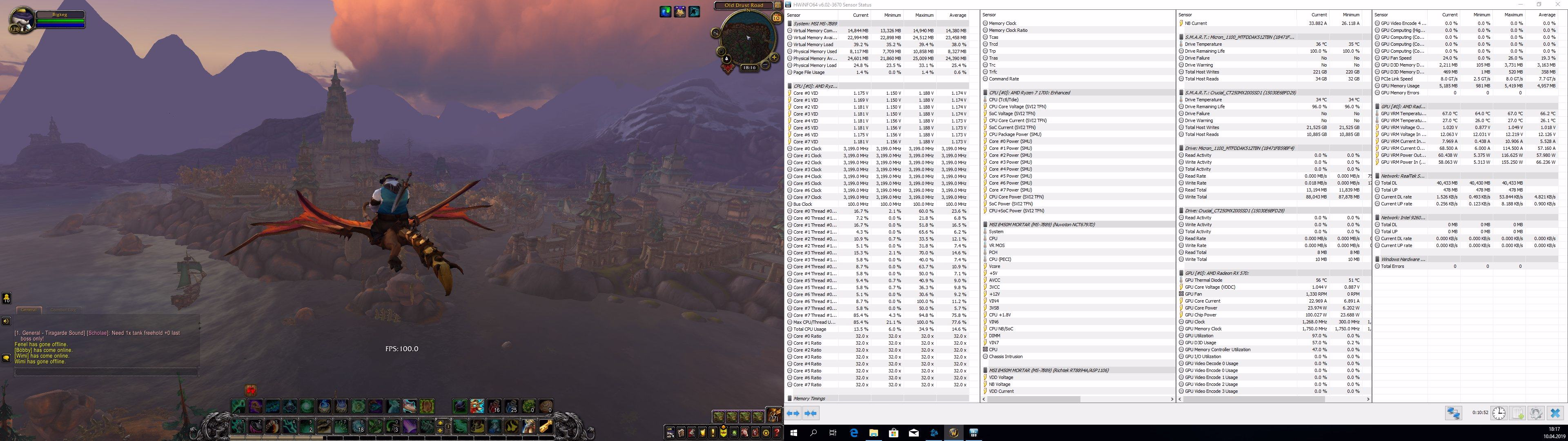This screenshot has height=441, width=1568.
Task: Open the minimap calendar button
Action: coord(777,18)
